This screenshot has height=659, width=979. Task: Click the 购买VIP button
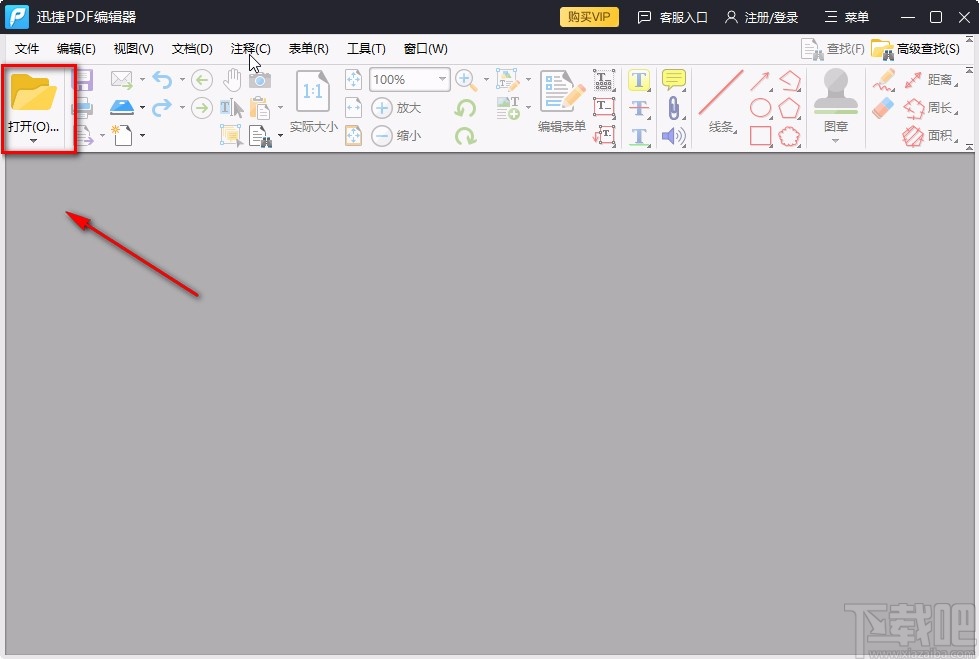click(x=589, y=17)
